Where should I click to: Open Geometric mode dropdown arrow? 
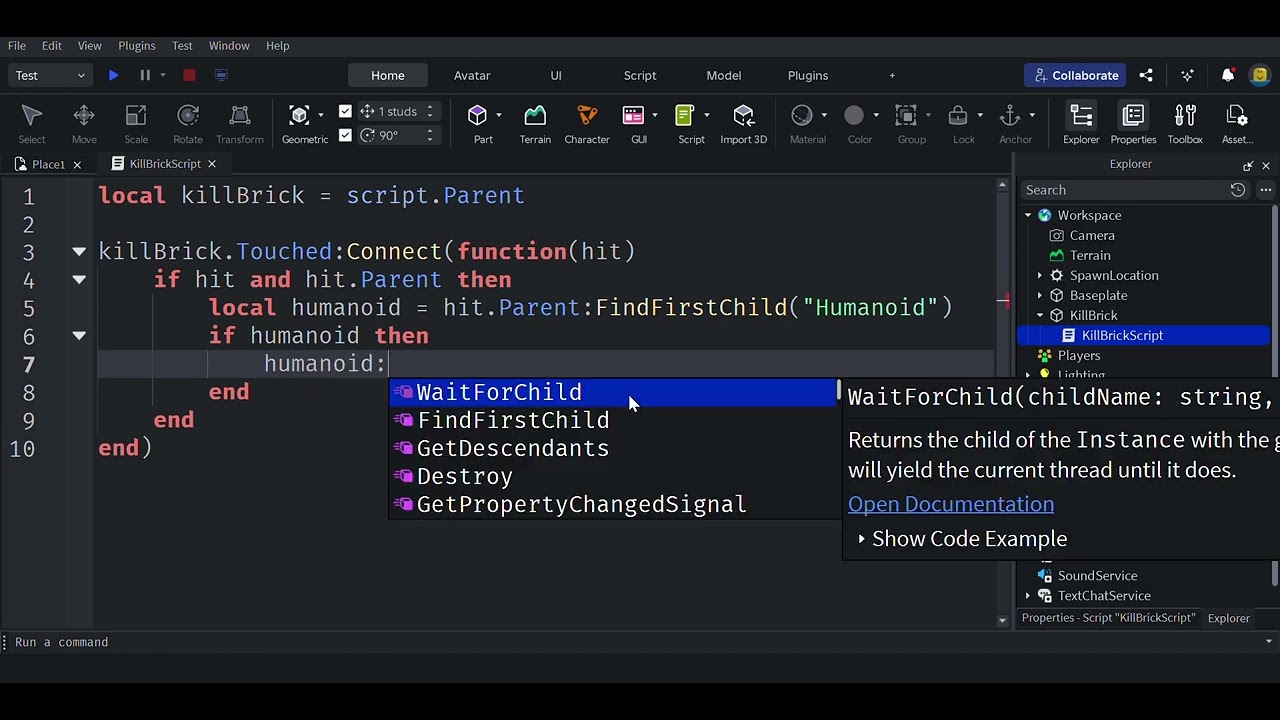(320, 115)
